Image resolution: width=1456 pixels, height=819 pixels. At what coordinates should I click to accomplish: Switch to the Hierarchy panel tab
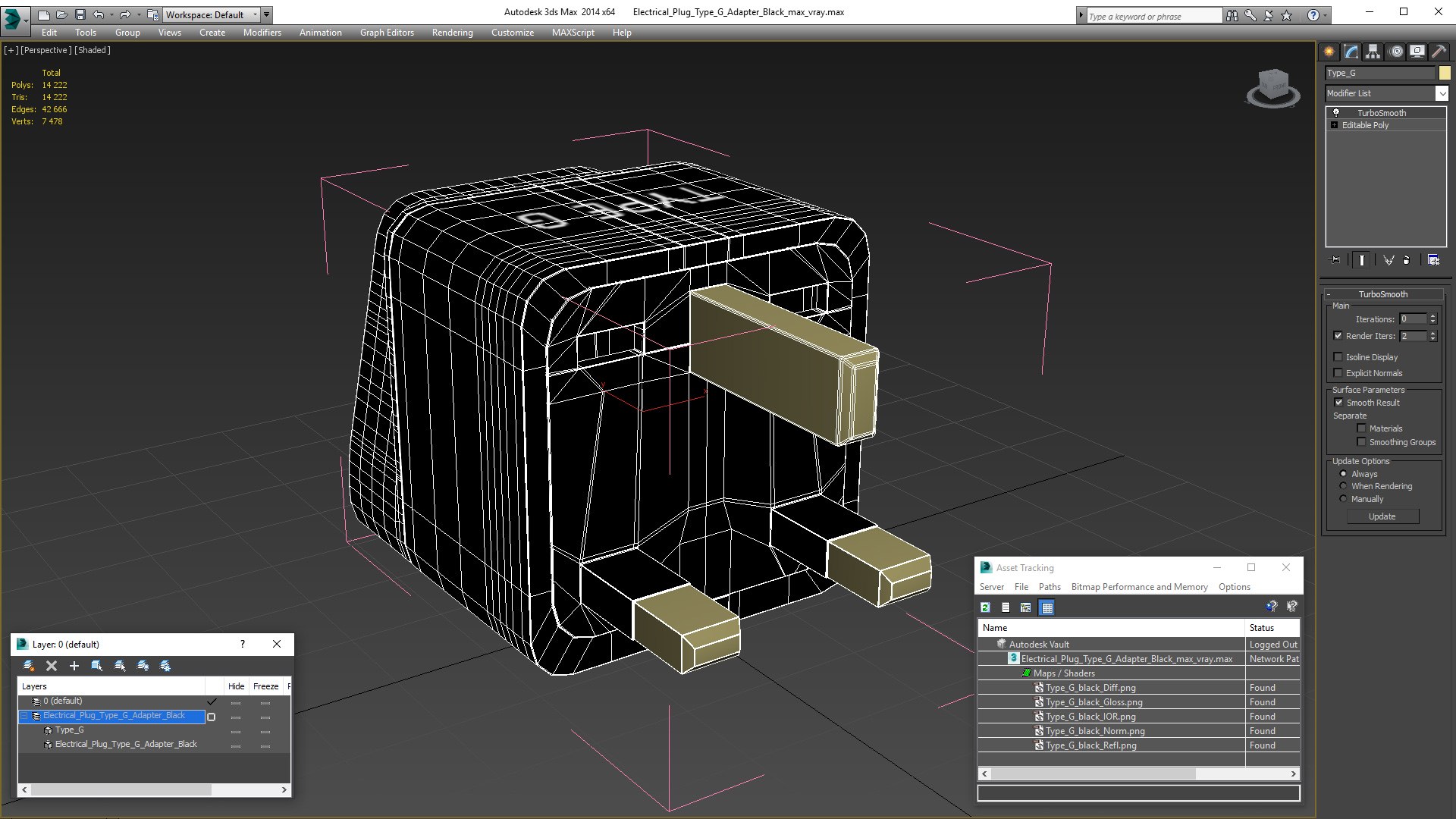click(x=1373, y=52)
